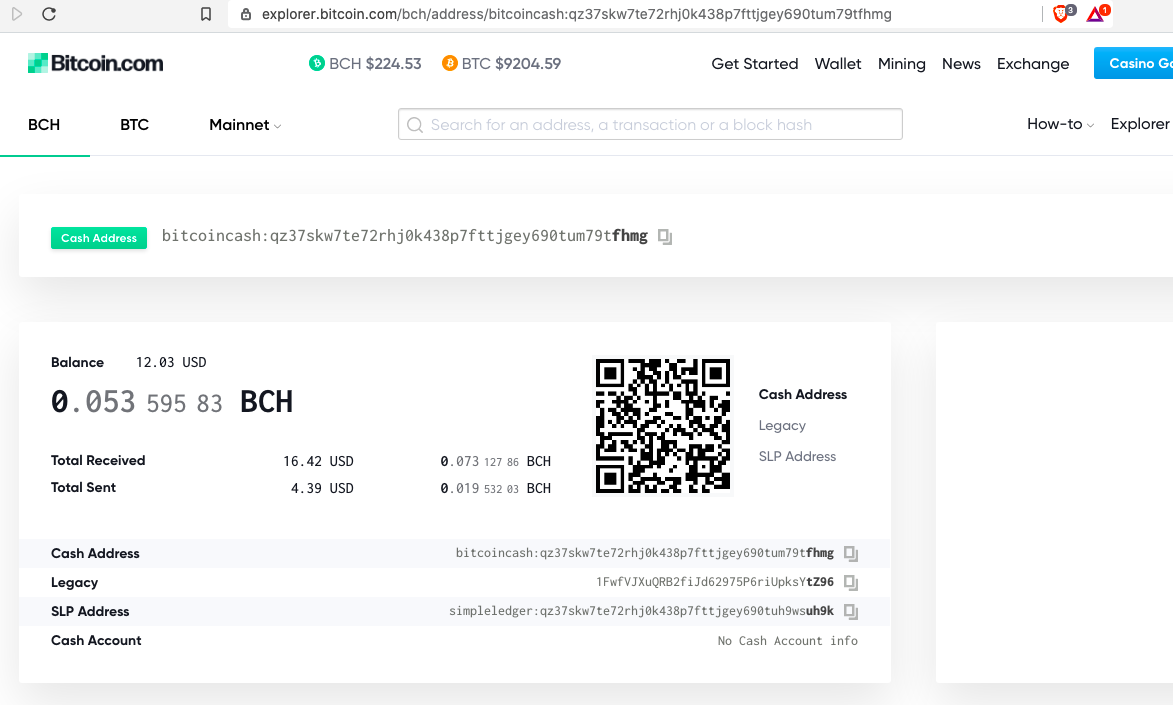Click the 0.073 127 86 BCH received
1173x705 pixels.
495,461
